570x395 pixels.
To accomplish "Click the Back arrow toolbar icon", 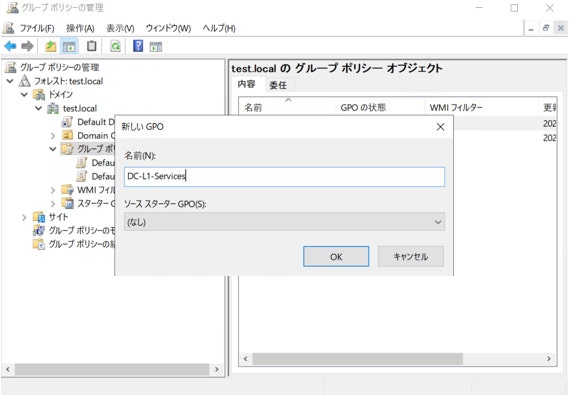I will tap(10, 46).
